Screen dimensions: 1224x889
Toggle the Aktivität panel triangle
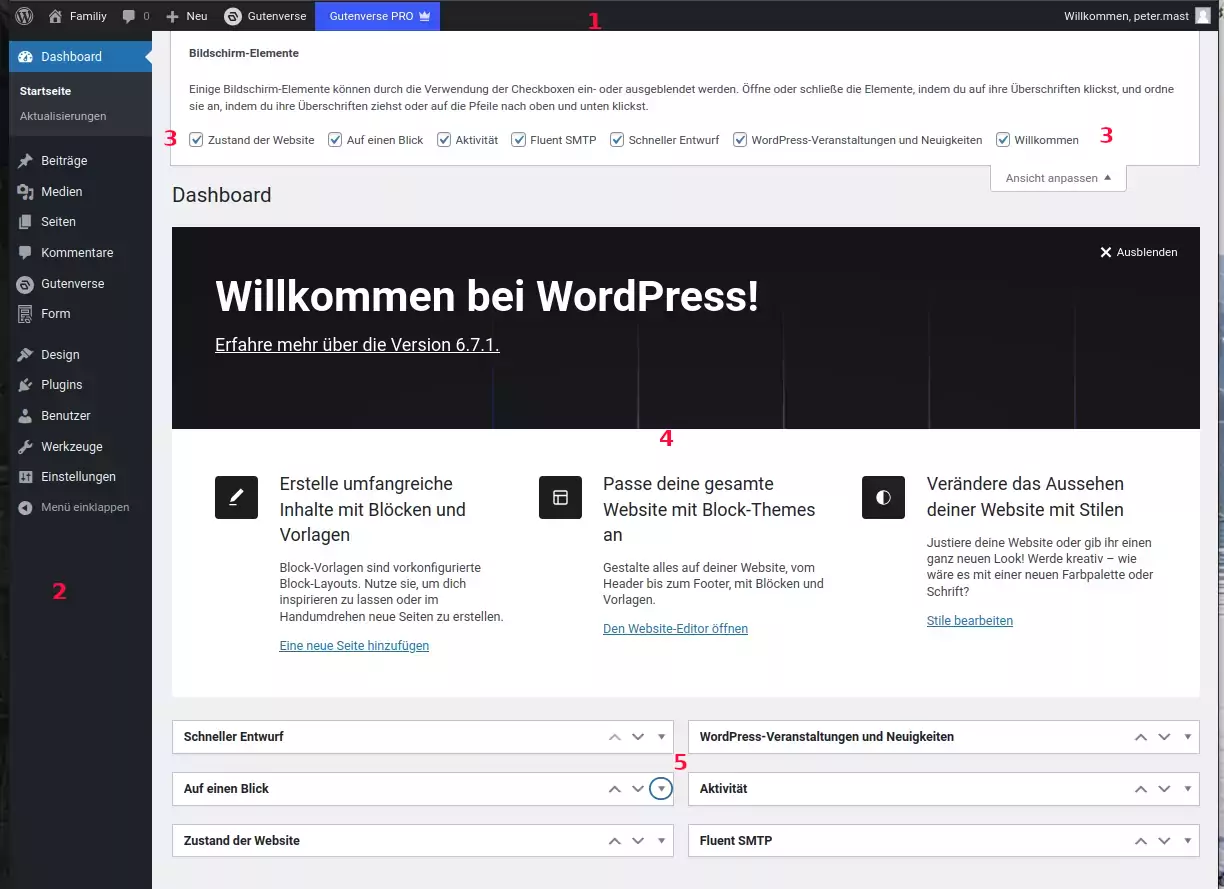[x=1187, y=789]
